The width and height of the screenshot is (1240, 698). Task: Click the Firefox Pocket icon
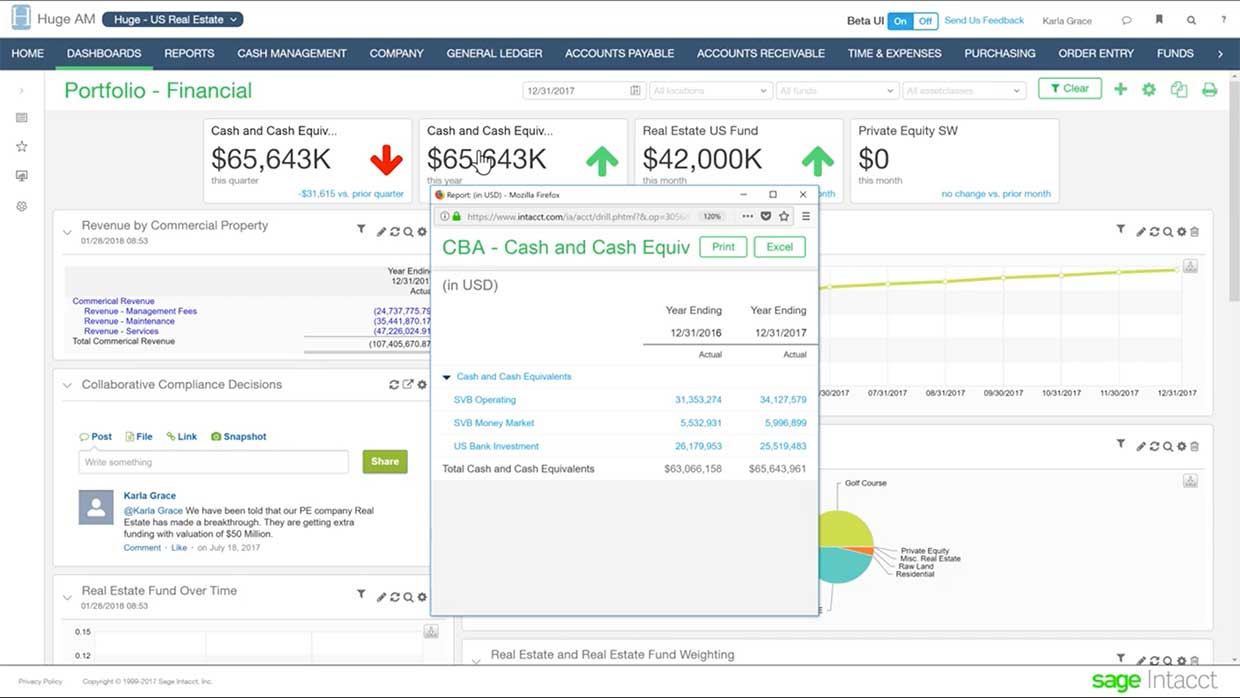point(766,216)
